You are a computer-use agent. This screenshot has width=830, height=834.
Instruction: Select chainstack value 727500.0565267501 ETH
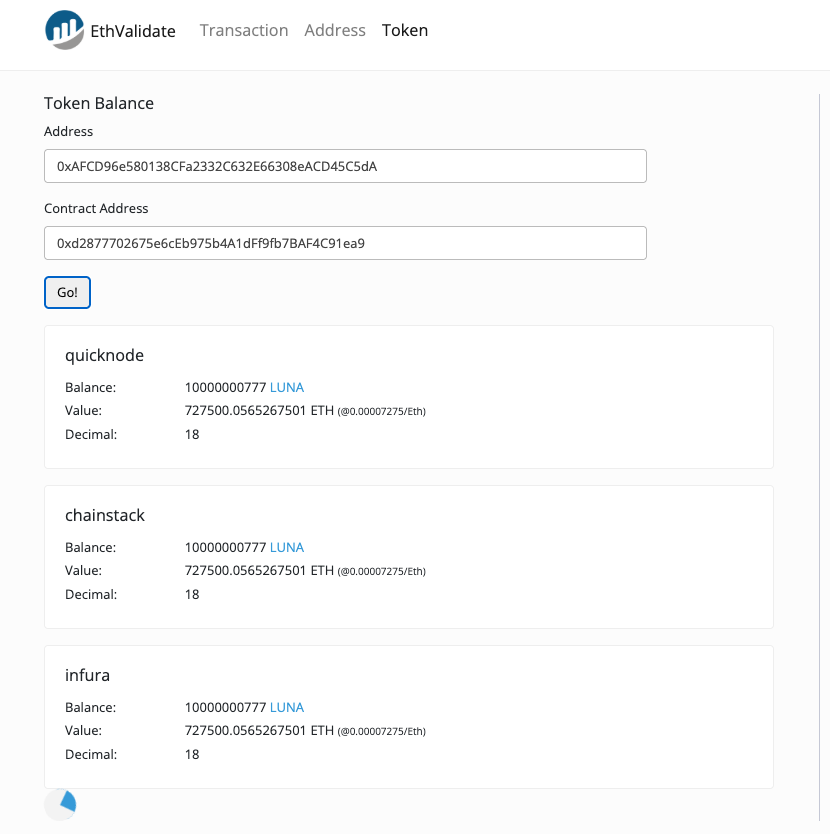click(x=259, y=571)
